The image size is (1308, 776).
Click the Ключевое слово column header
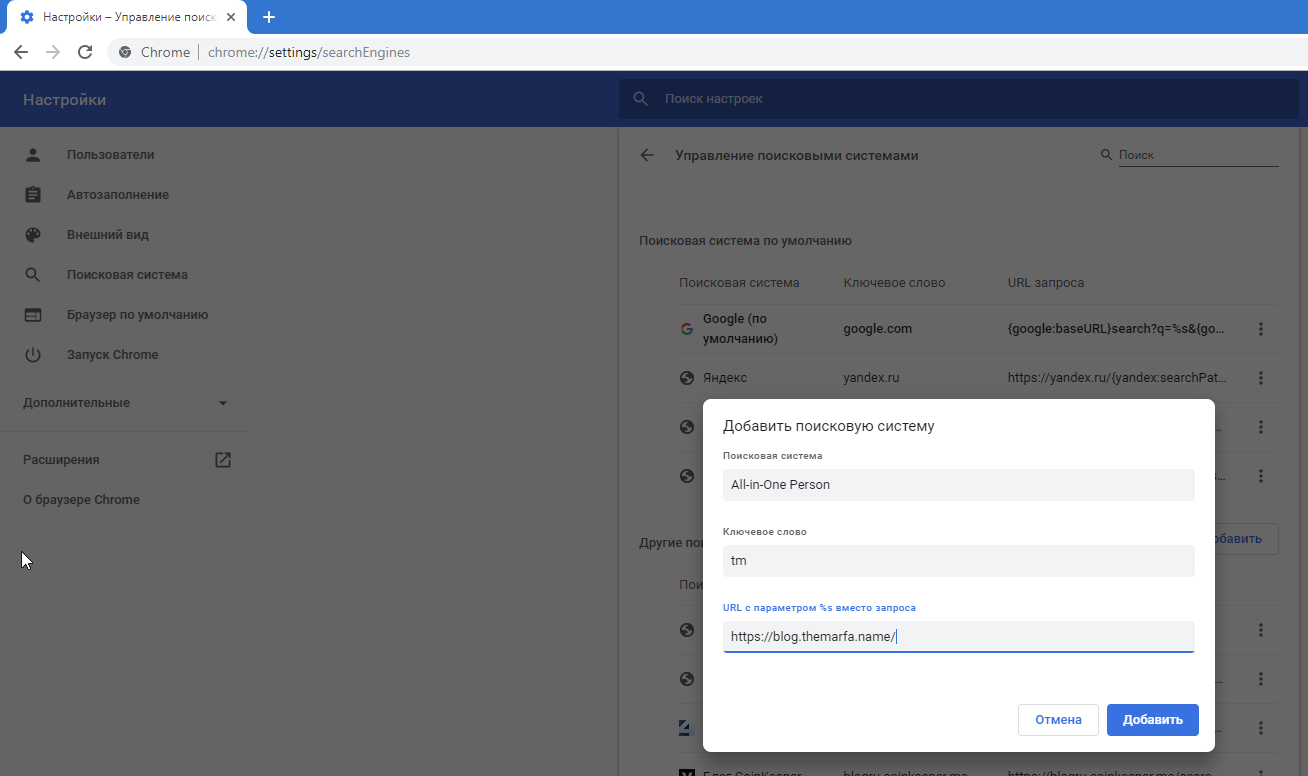pyautogui.click(x=894, y=283)
